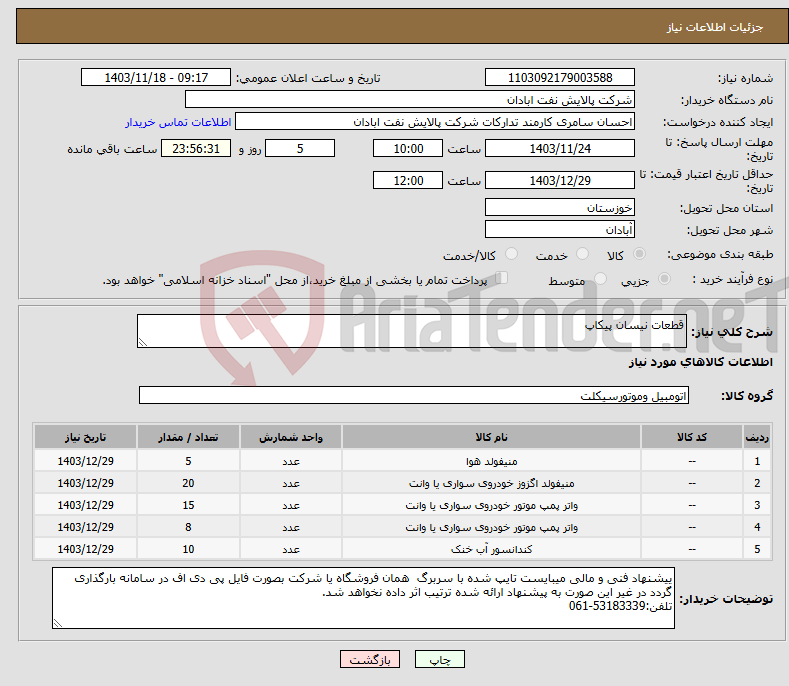The height and width of the screenshot is (686, 789).
Task: Click the item منیفولد اگزوز خودروی سواری یا وانت
Action: coord(491,484)
